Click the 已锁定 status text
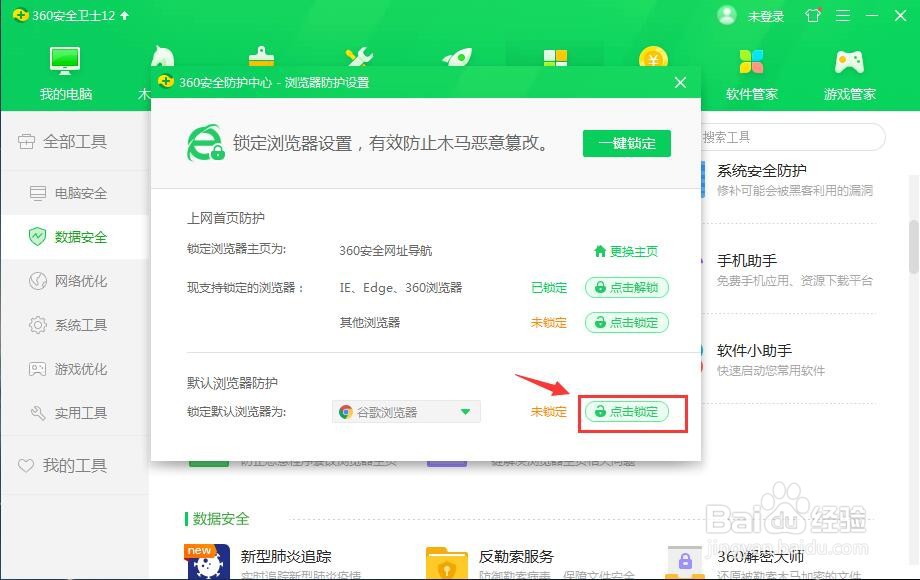This screenshot has height=580, width=920. [549, 287]
